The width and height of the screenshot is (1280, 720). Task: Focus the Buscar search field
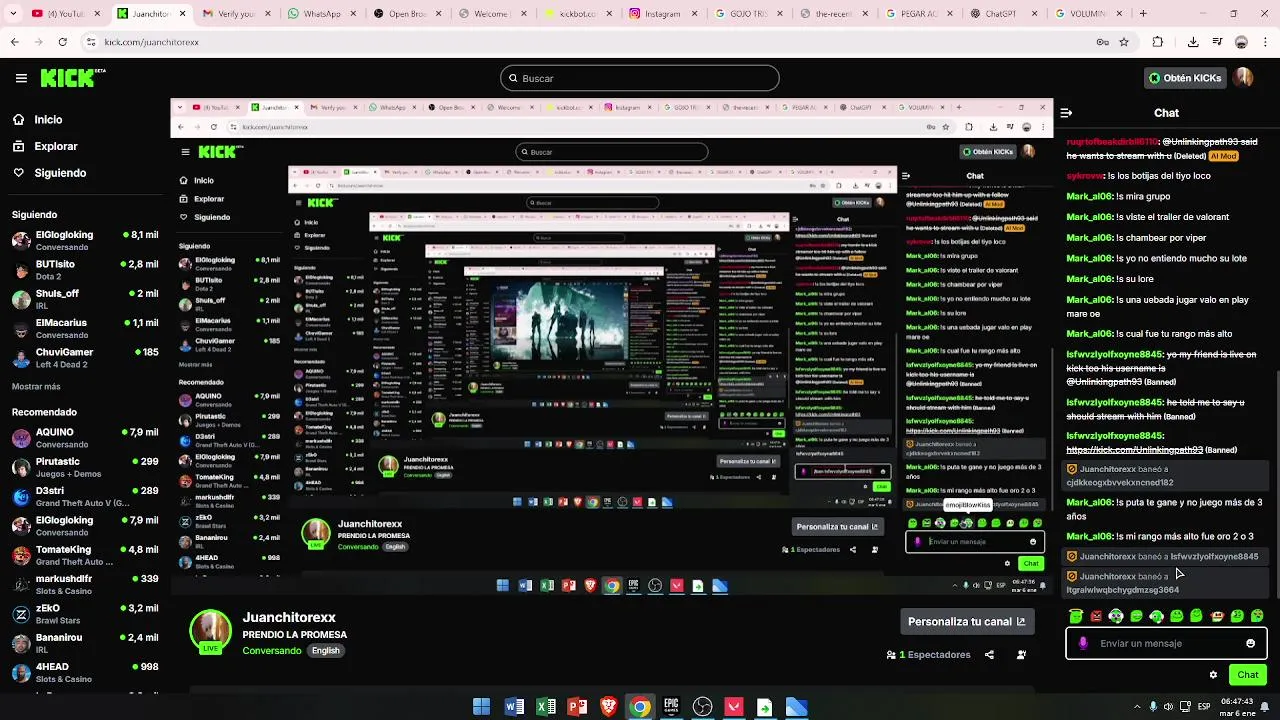click(x=640, y=78)
